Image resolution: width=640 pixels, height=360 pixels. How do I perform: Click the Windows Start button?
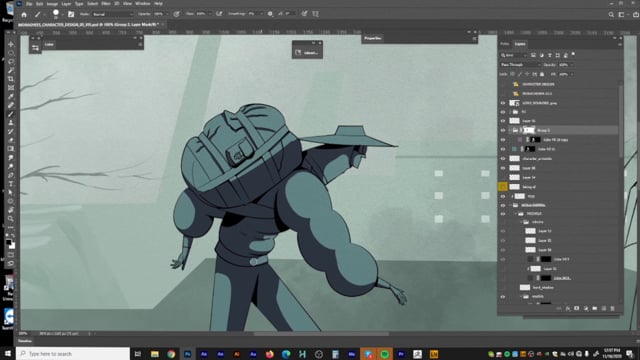point(8,354)
